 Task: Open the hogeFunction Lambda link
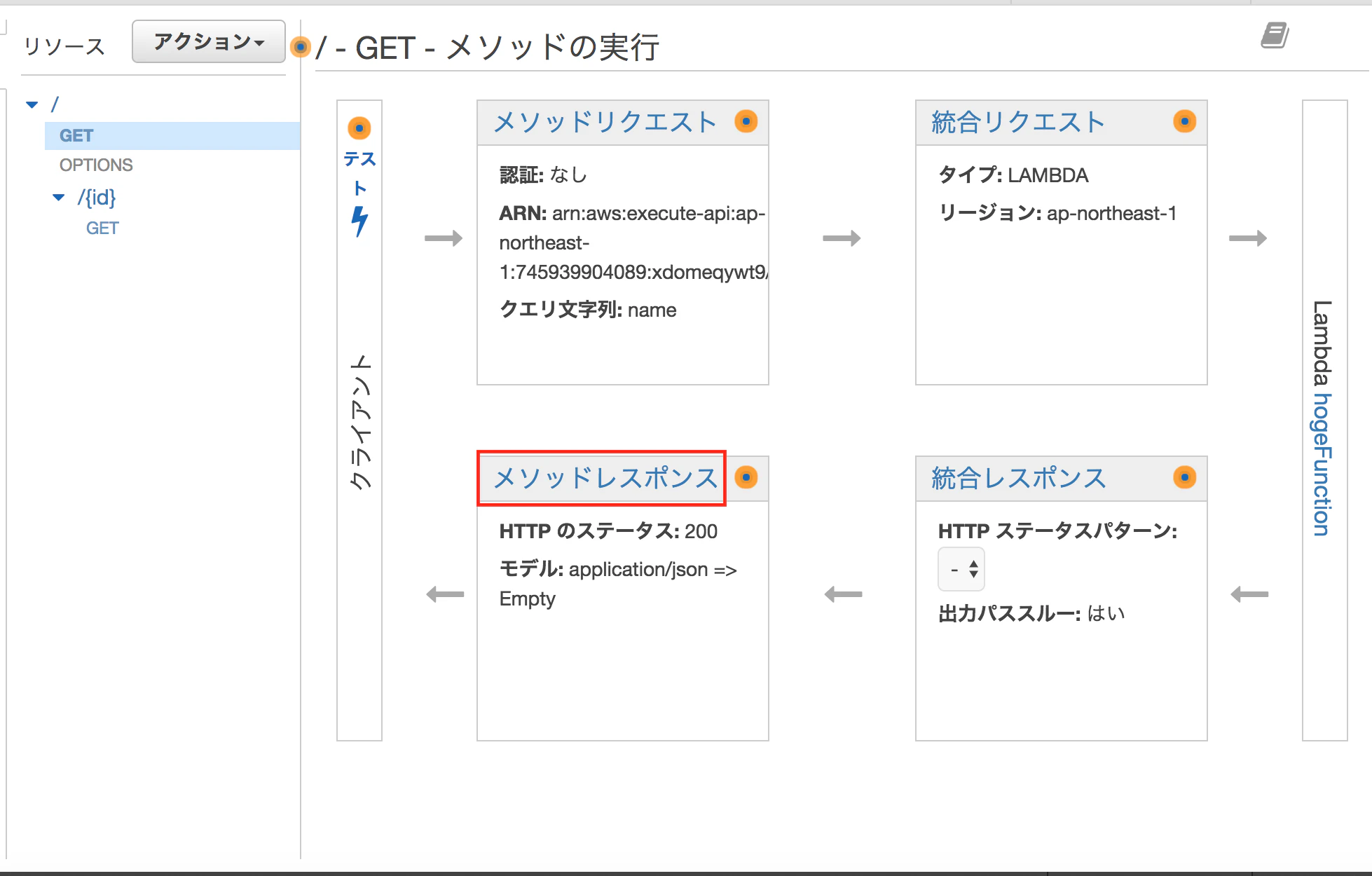[x=1322, y=465]
